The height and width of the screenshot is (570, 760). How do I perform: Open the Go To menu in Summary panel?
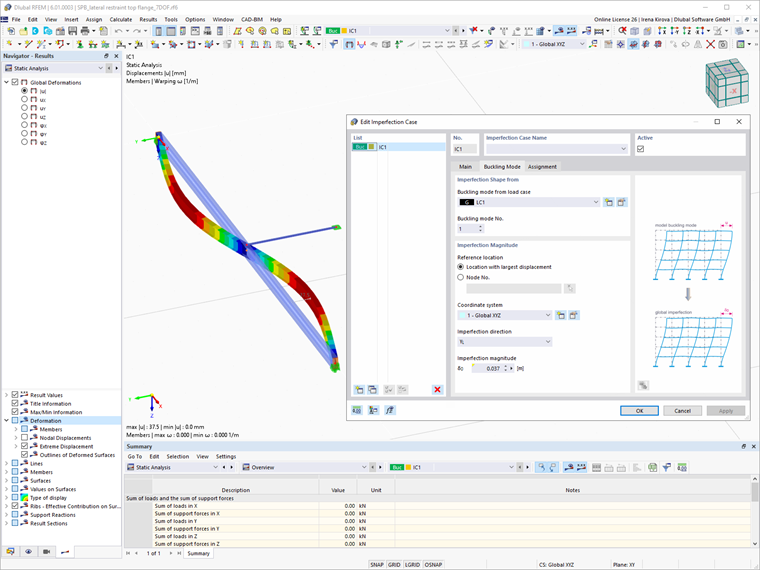pyautogui.click(x=135, y=457)
